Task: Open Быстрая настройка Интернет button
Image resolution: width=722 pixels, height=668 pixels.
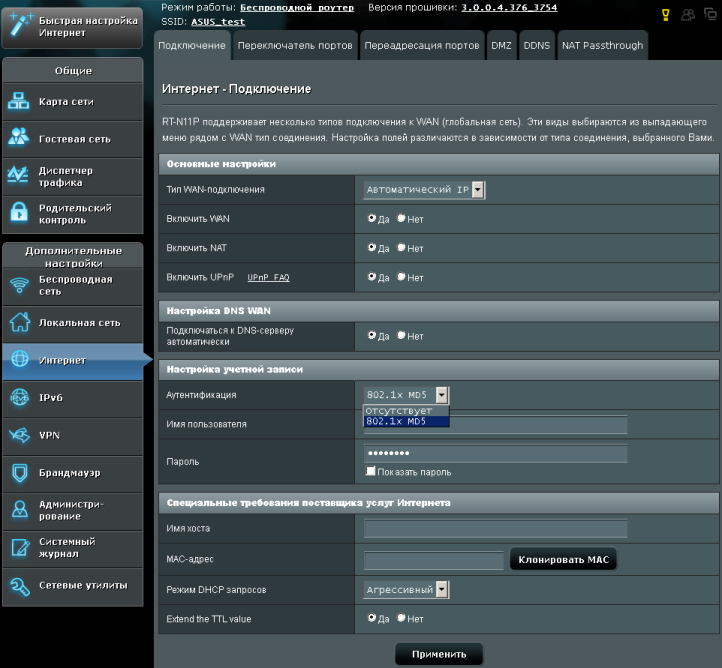Action: click(x=72, y=27)
